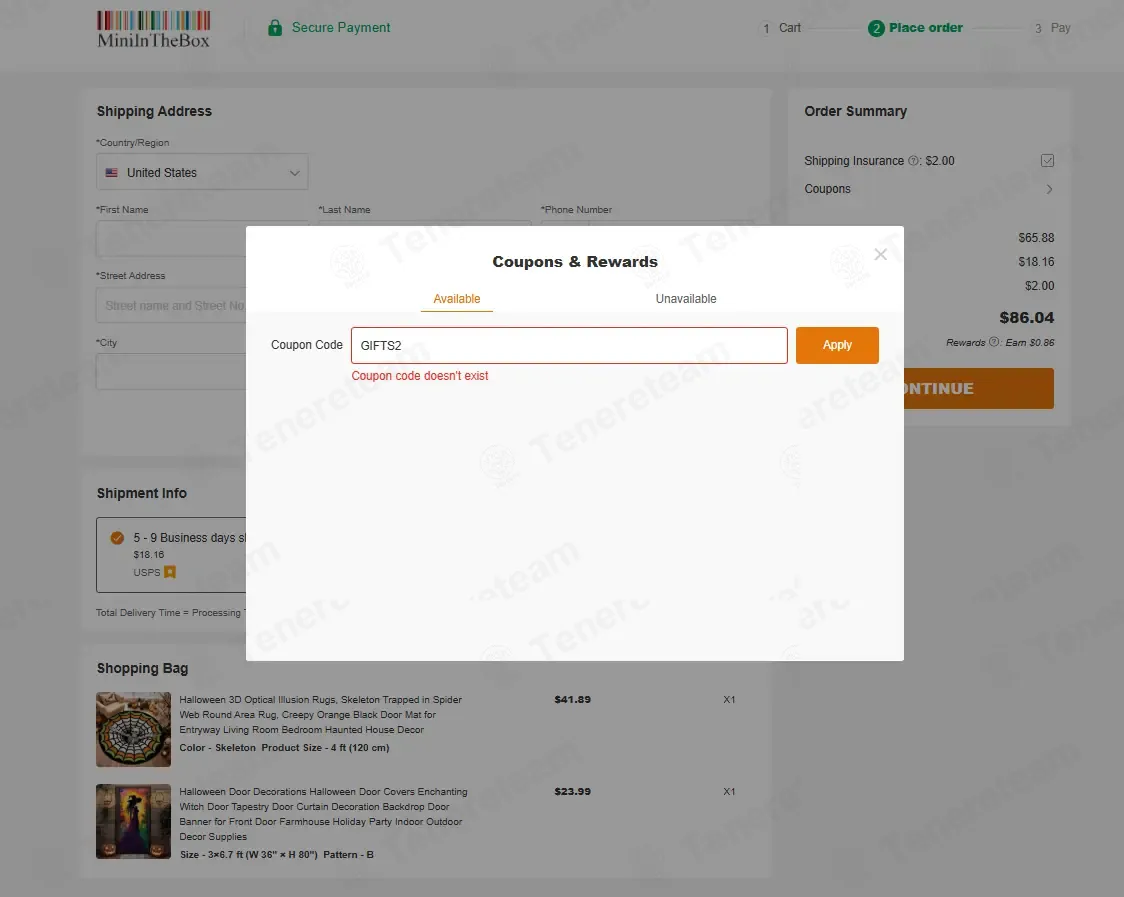
Task: Click the United States flag icon
Action: (x=112, y=173)
